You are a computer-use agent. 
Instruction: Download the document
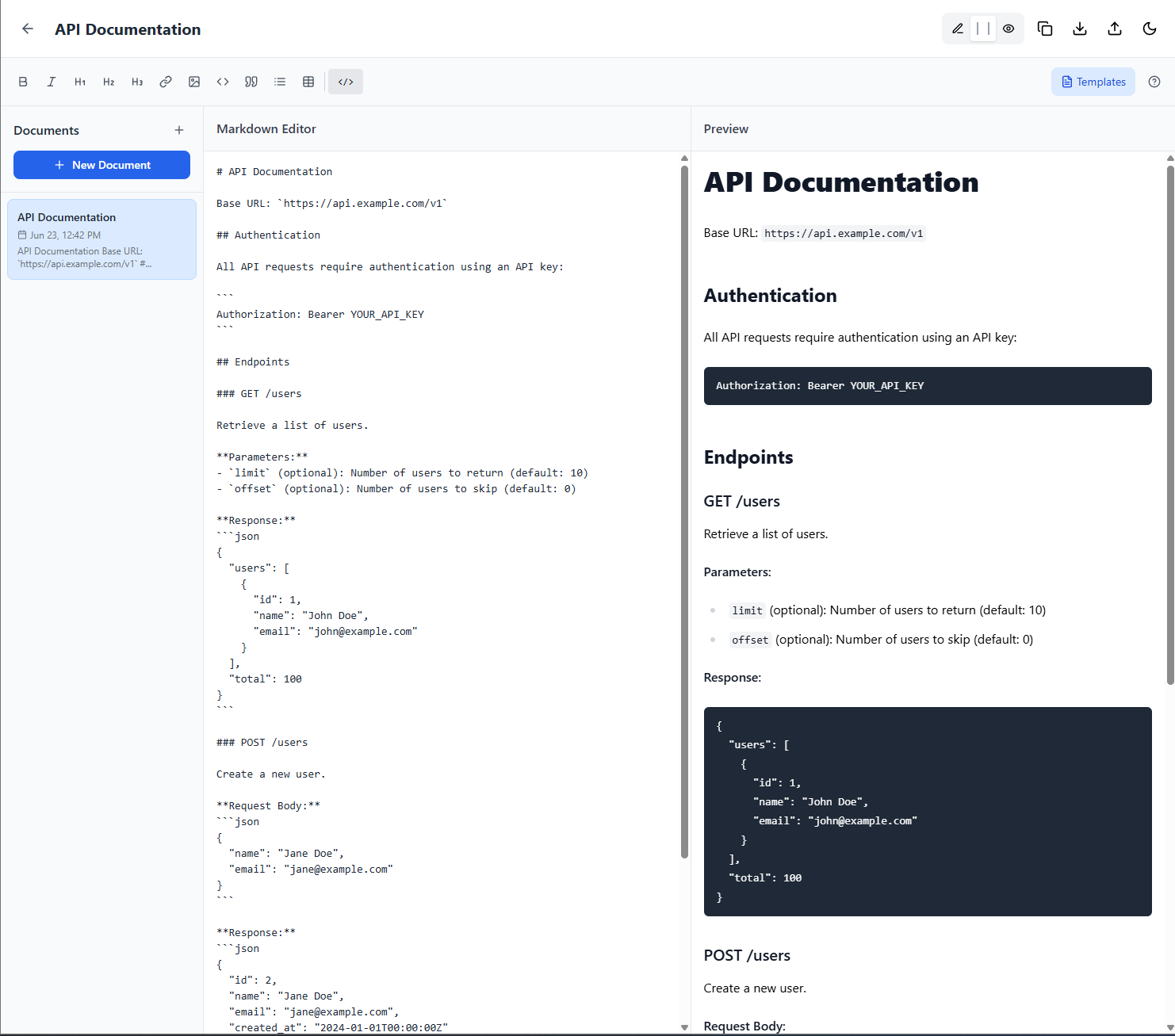coord(1080,29)
